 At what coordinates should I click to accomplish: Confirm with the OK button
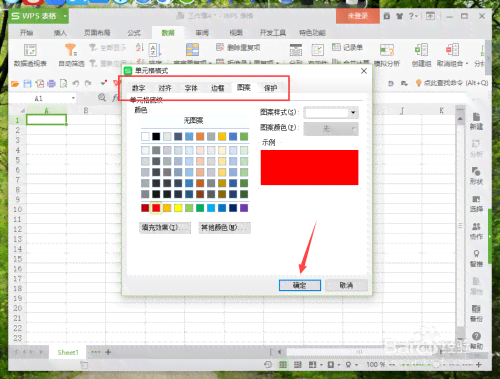click(x=300, y=285)
